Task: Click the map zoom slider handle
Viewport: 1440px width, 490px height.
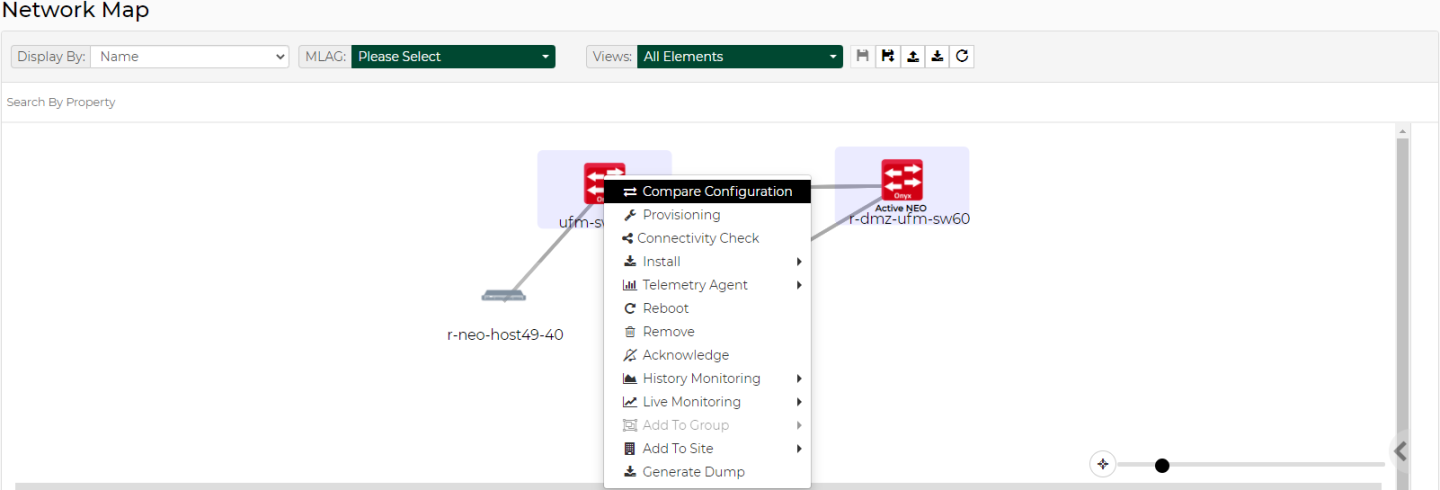Action: pyautogui.click(x=1162, y=465)
